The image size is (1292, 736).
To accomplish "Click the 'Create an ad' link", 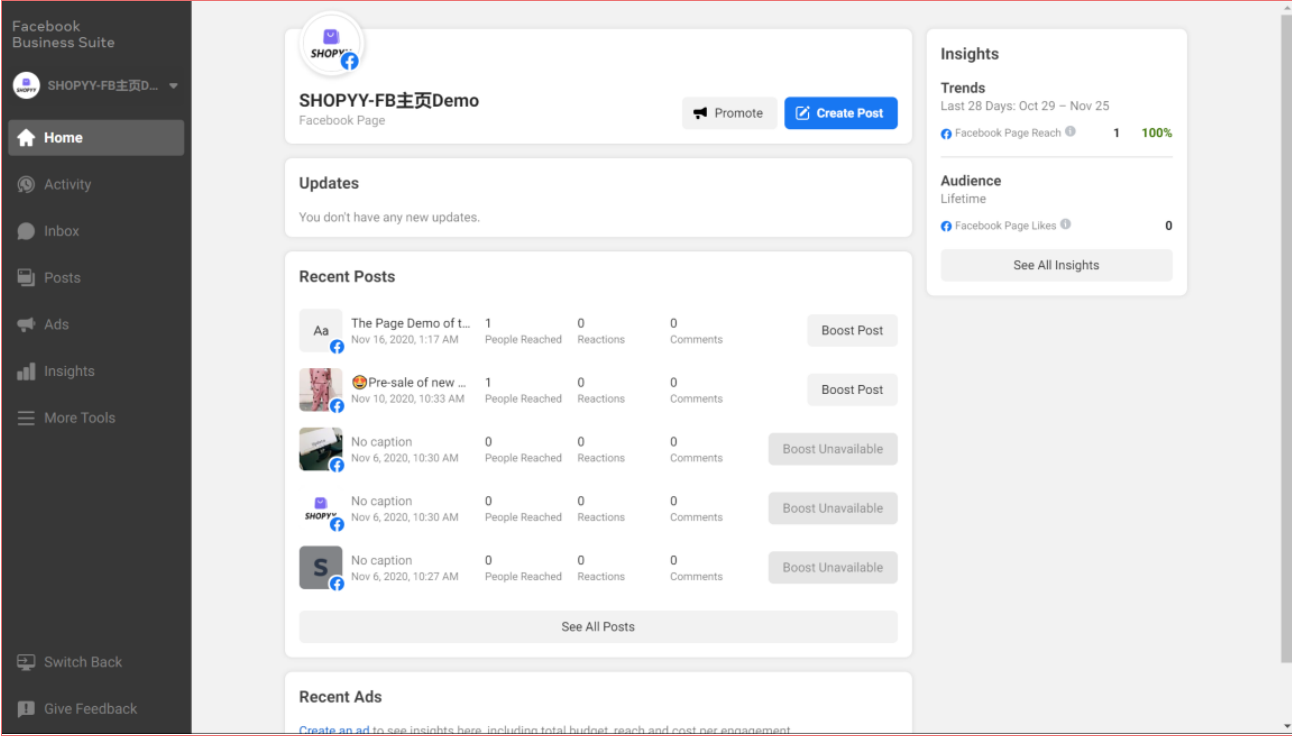I will [x=334, y=730].
